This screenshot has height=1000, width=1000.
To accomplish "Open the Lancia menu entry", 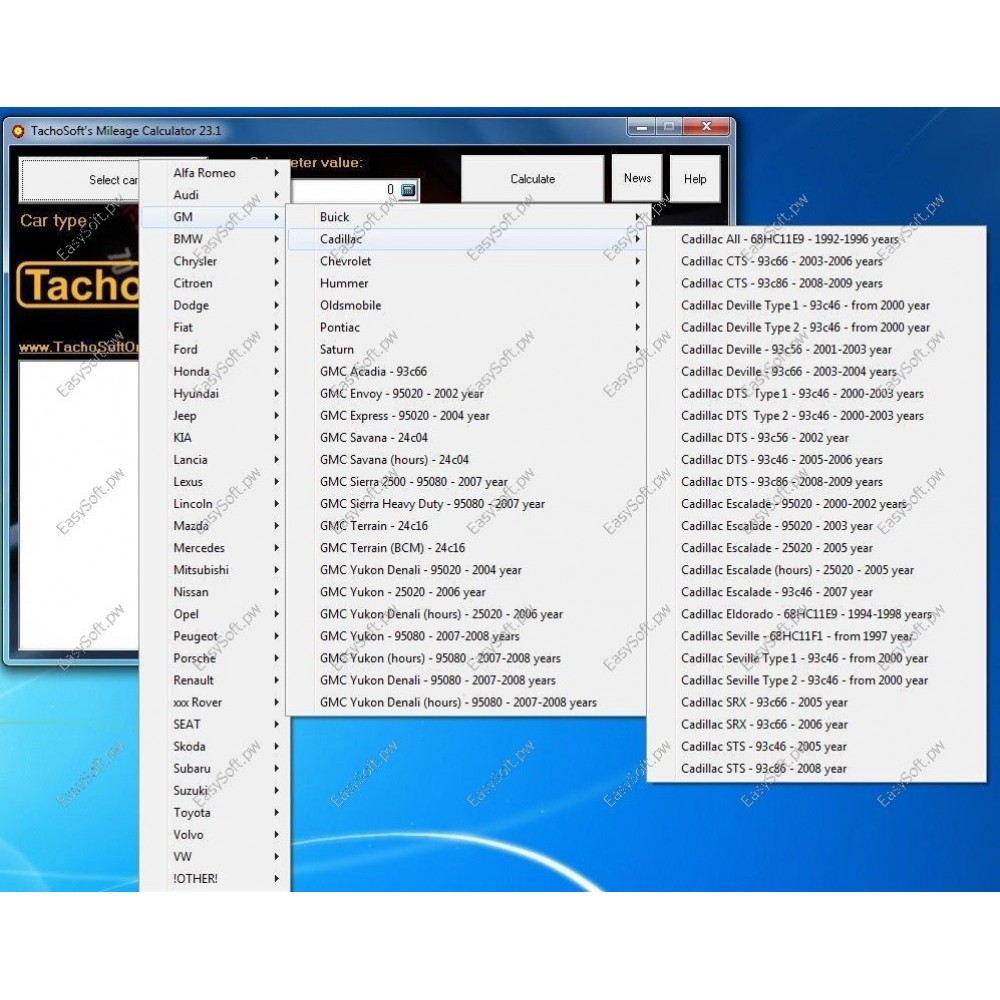I will (214, 460).
